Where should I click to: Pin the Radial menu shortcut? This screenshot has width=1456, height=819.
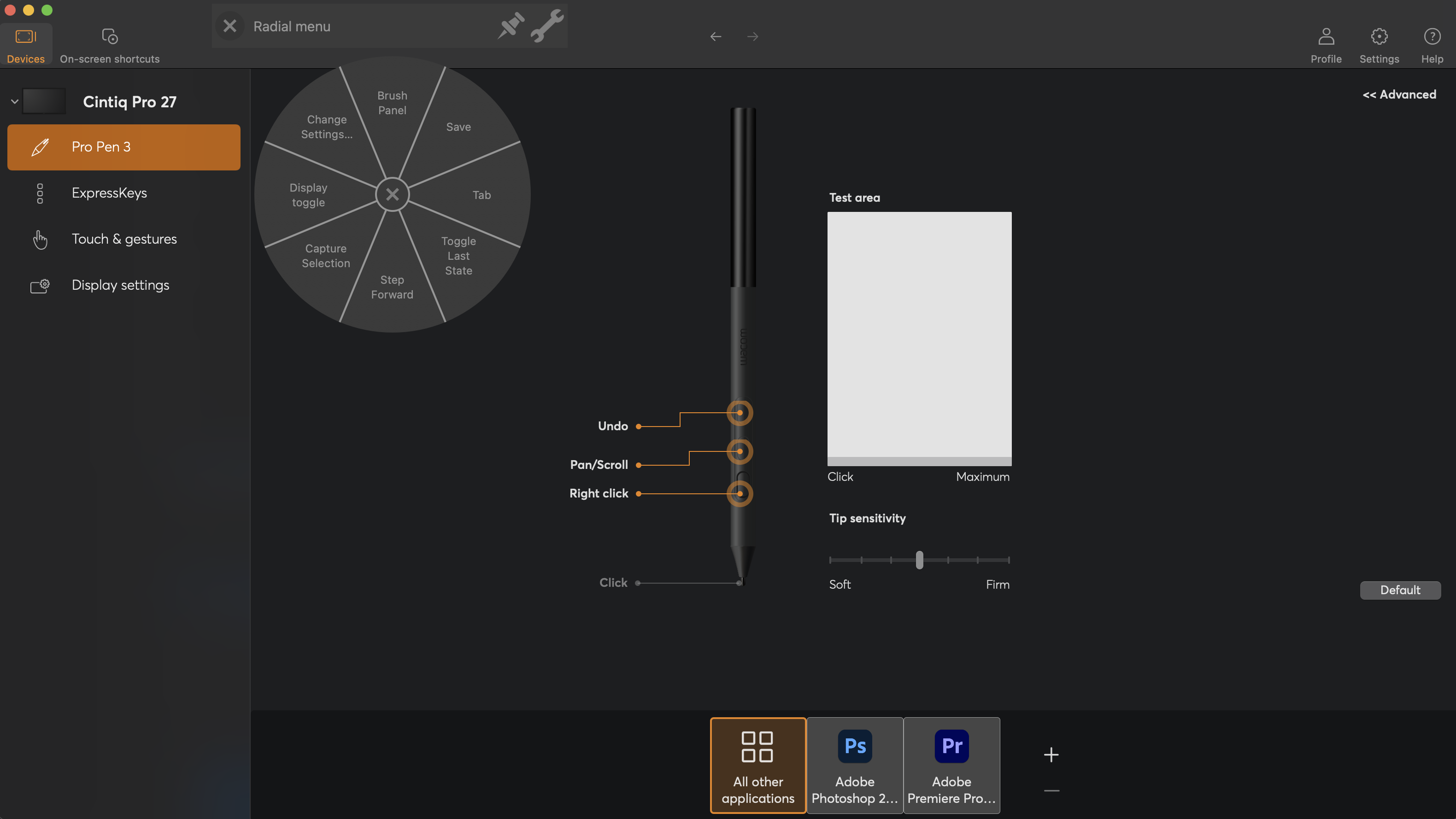(x=511, y=25)
